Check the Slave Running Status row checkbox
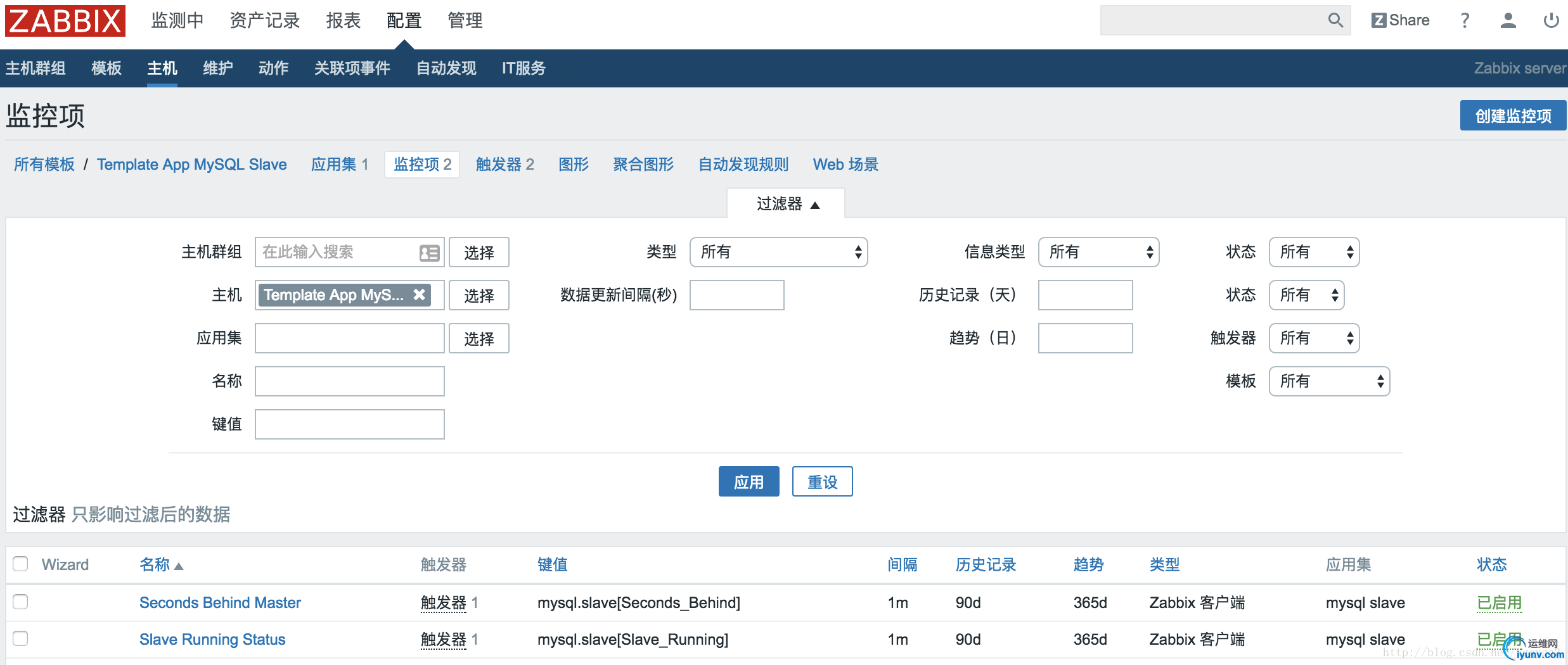Screen dimensions: 1568x665 click(x=20, y=638)
